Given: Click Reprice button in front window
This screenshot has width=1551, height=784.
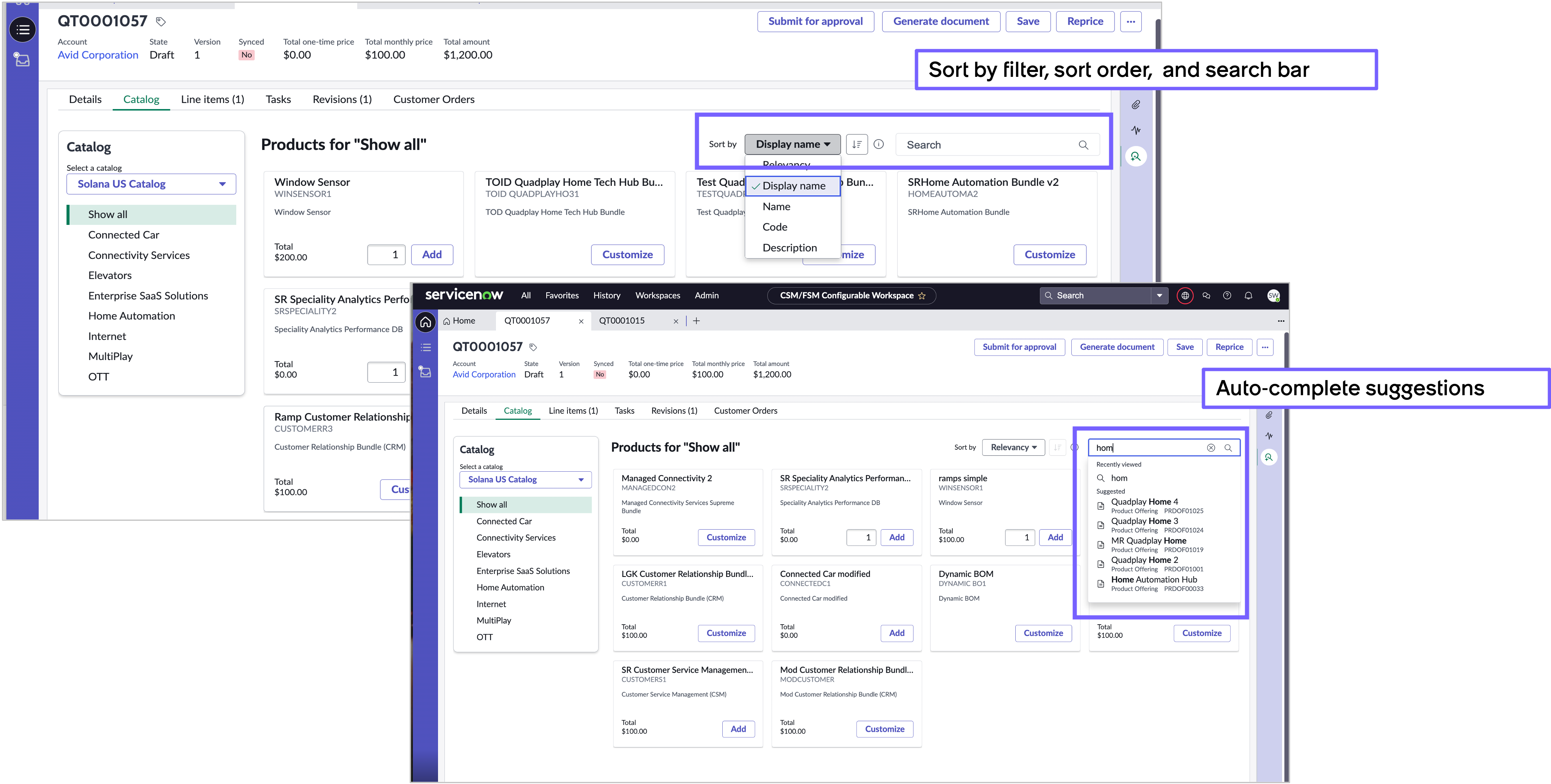Looking at the screenshot, I should [1229, 348].
